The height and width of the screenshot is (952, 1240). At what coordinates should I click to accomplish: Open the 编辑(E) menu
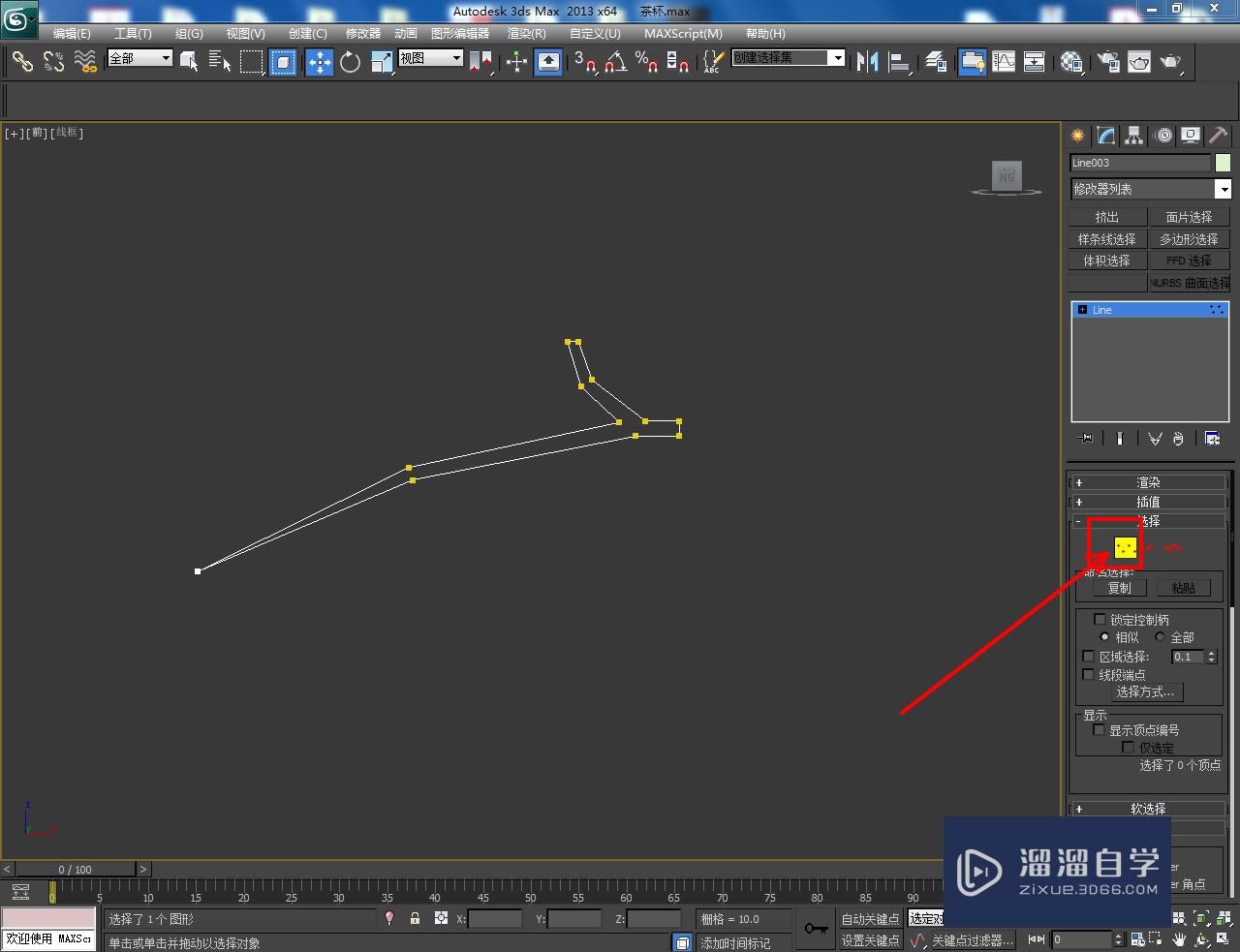[72, 34]
